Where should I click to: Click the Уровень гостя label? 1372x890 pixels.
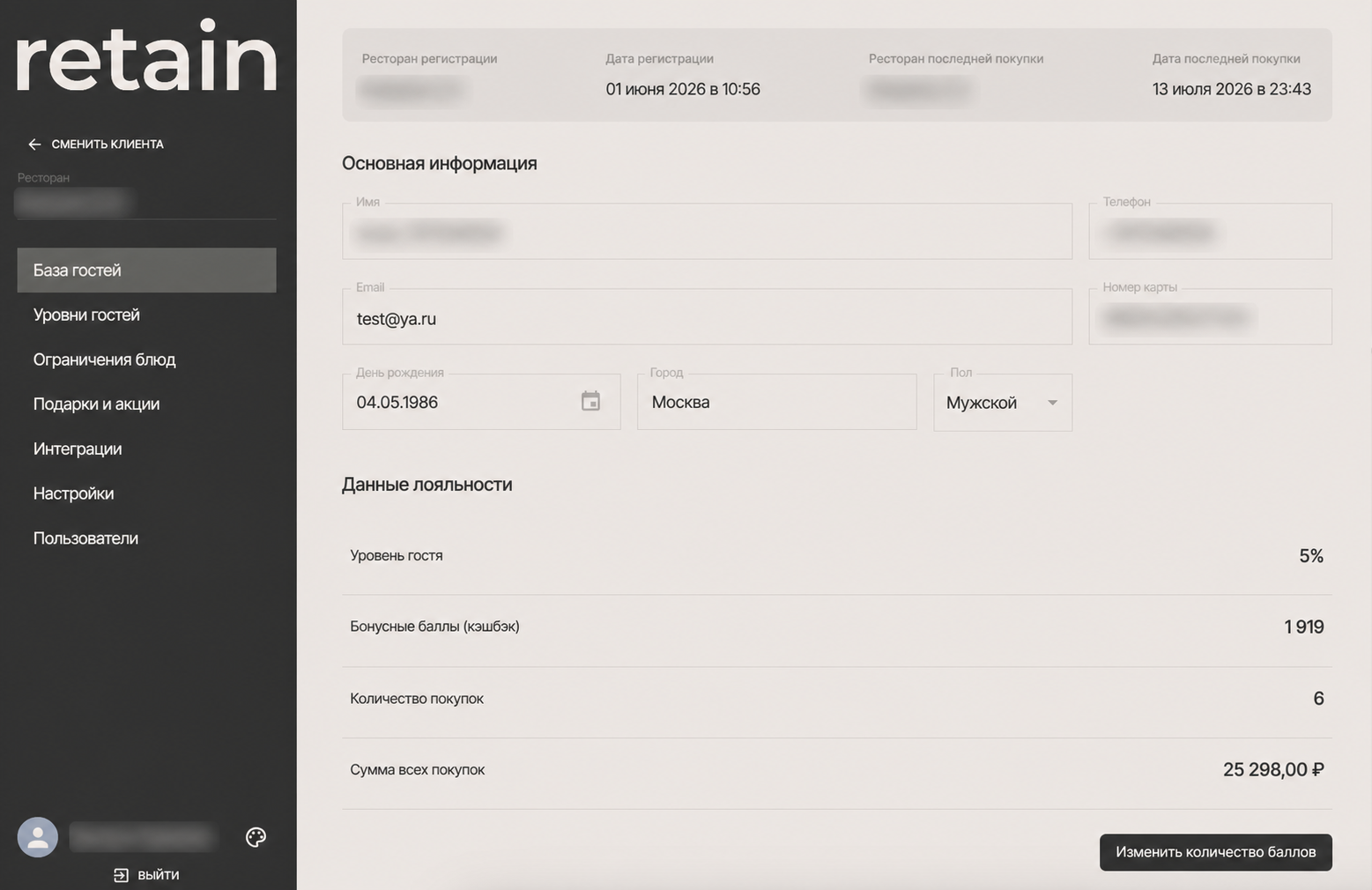[397, 556]
